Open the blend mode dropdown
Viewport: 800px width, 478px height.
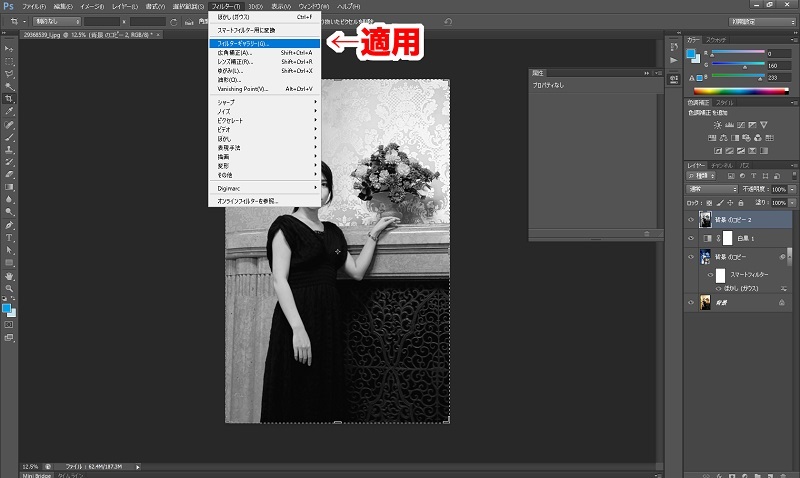(x=712, y=189)
